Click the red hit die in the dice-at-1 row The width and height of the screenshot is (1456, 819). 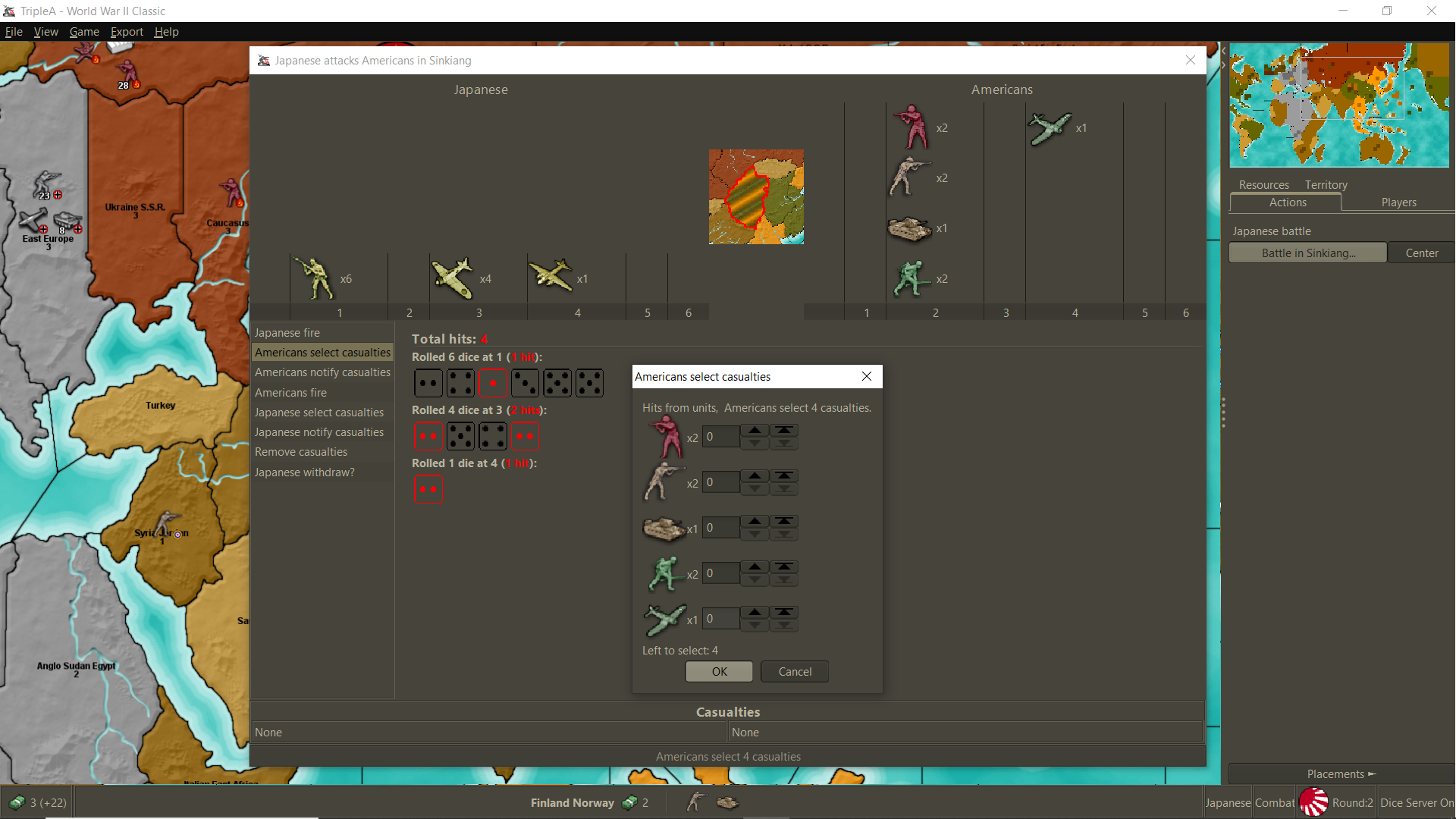493,383
